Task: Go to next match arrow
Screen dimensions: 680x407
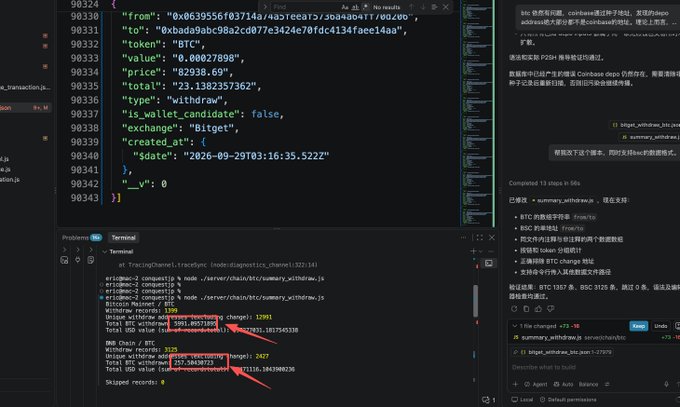Action: pyautogui.click(x=423, y=7)
